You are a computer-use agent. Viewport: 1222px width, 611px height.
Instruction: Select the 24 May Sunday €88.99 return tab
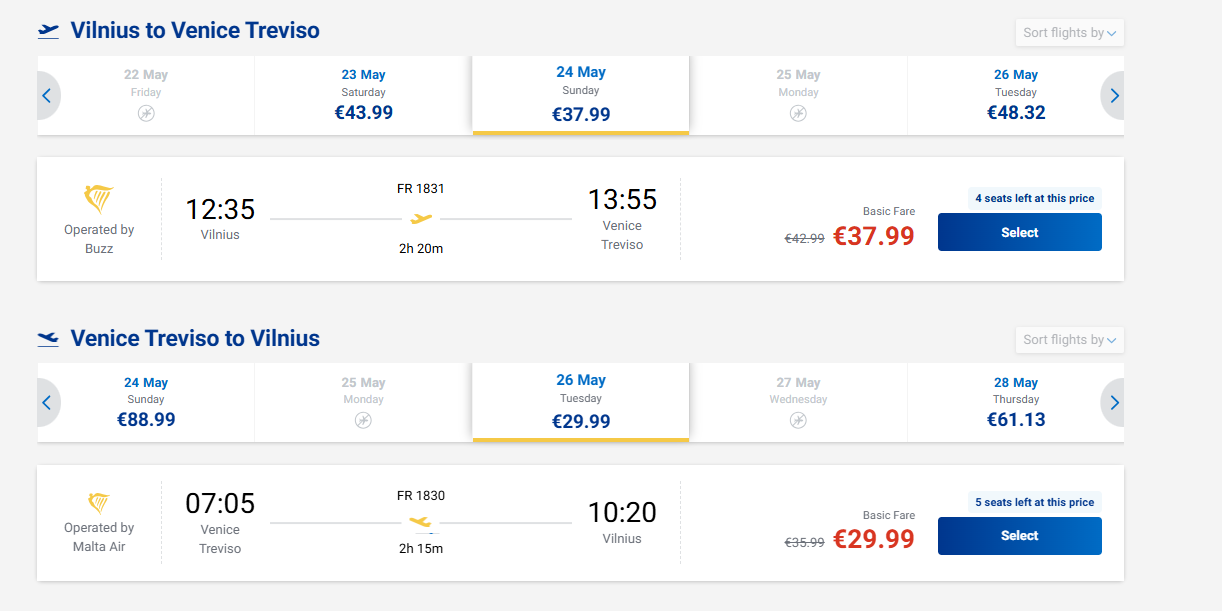pos(146,403)
